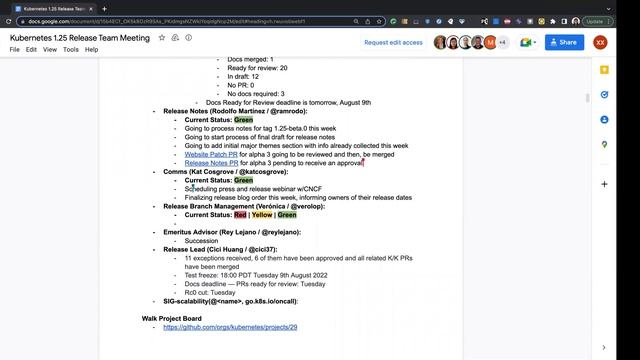Click the Release Notes (Rodolfo Martinez) heading

click(235, 111)
